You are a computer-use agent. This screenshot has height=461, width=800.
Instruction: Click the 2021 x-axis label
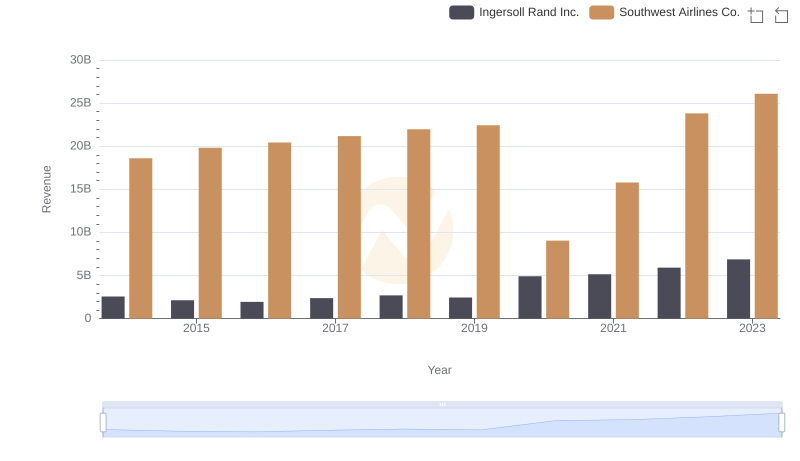click(x=613, y=328)
